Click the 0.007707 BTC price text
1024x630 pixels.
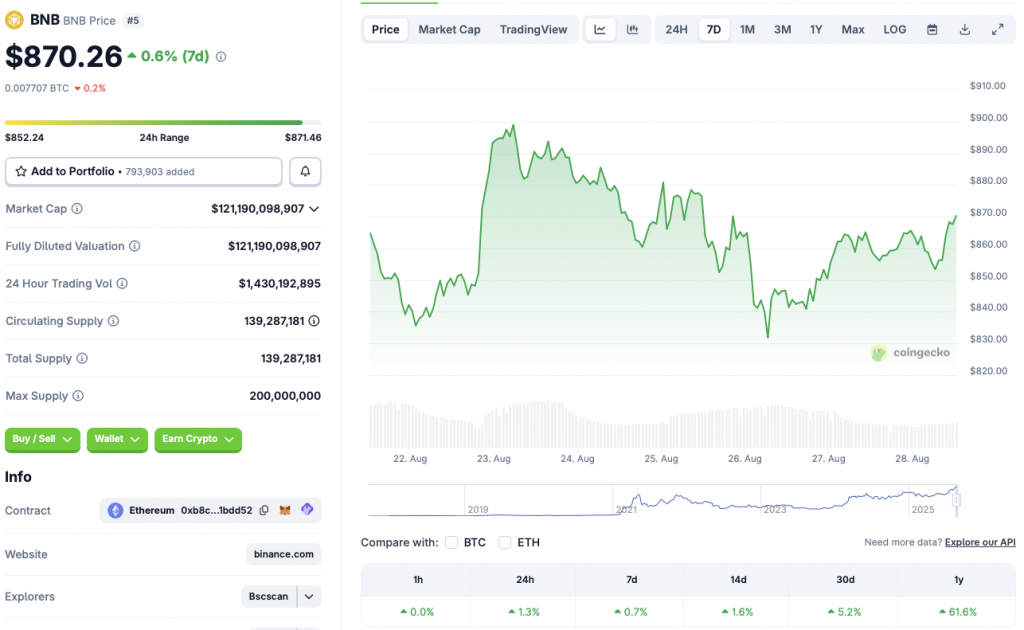pyautogui.click(x=37, y=88)
